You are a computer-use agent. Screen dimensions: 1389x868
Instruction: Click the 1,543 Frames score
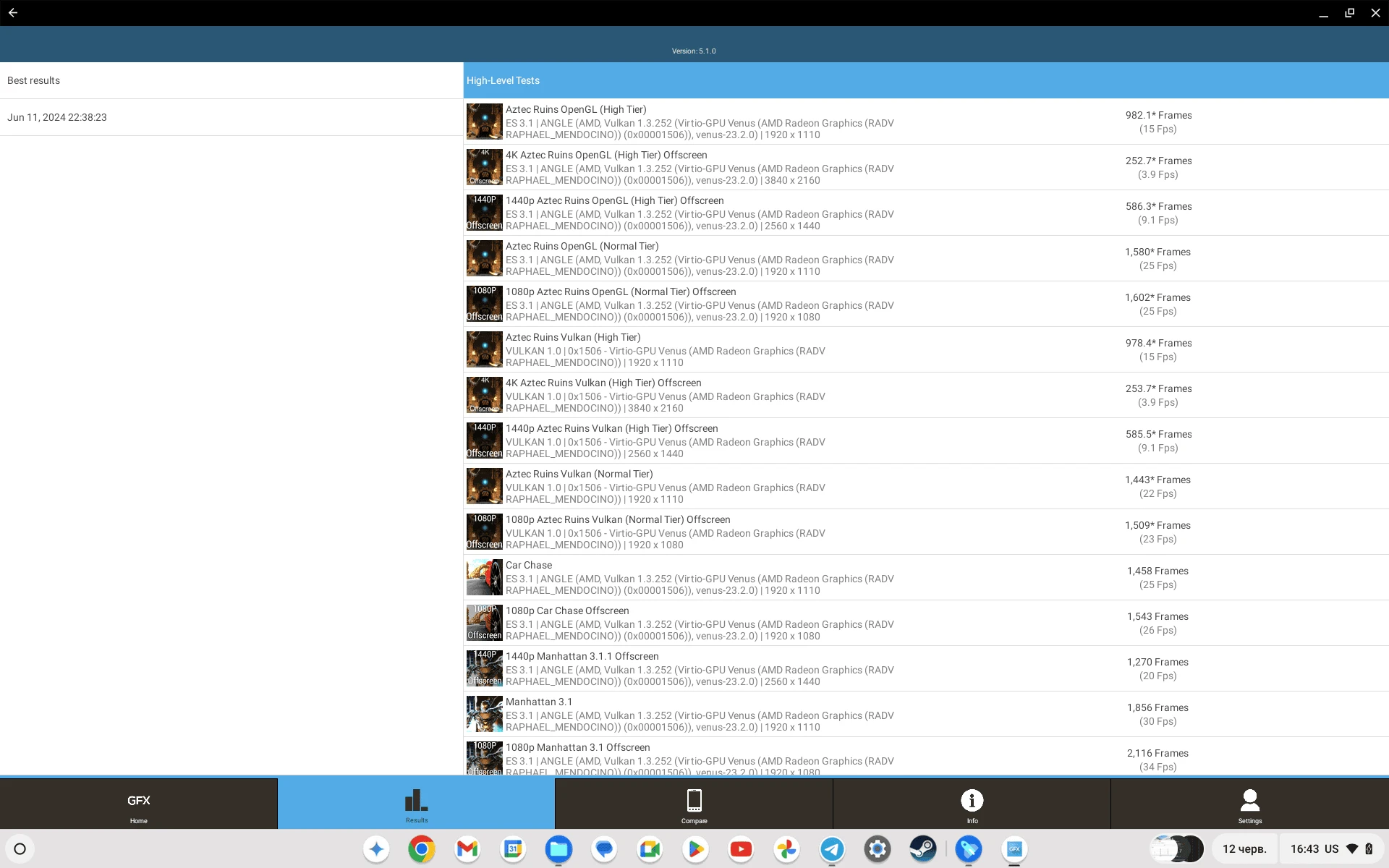click(x=1157, y=616)
